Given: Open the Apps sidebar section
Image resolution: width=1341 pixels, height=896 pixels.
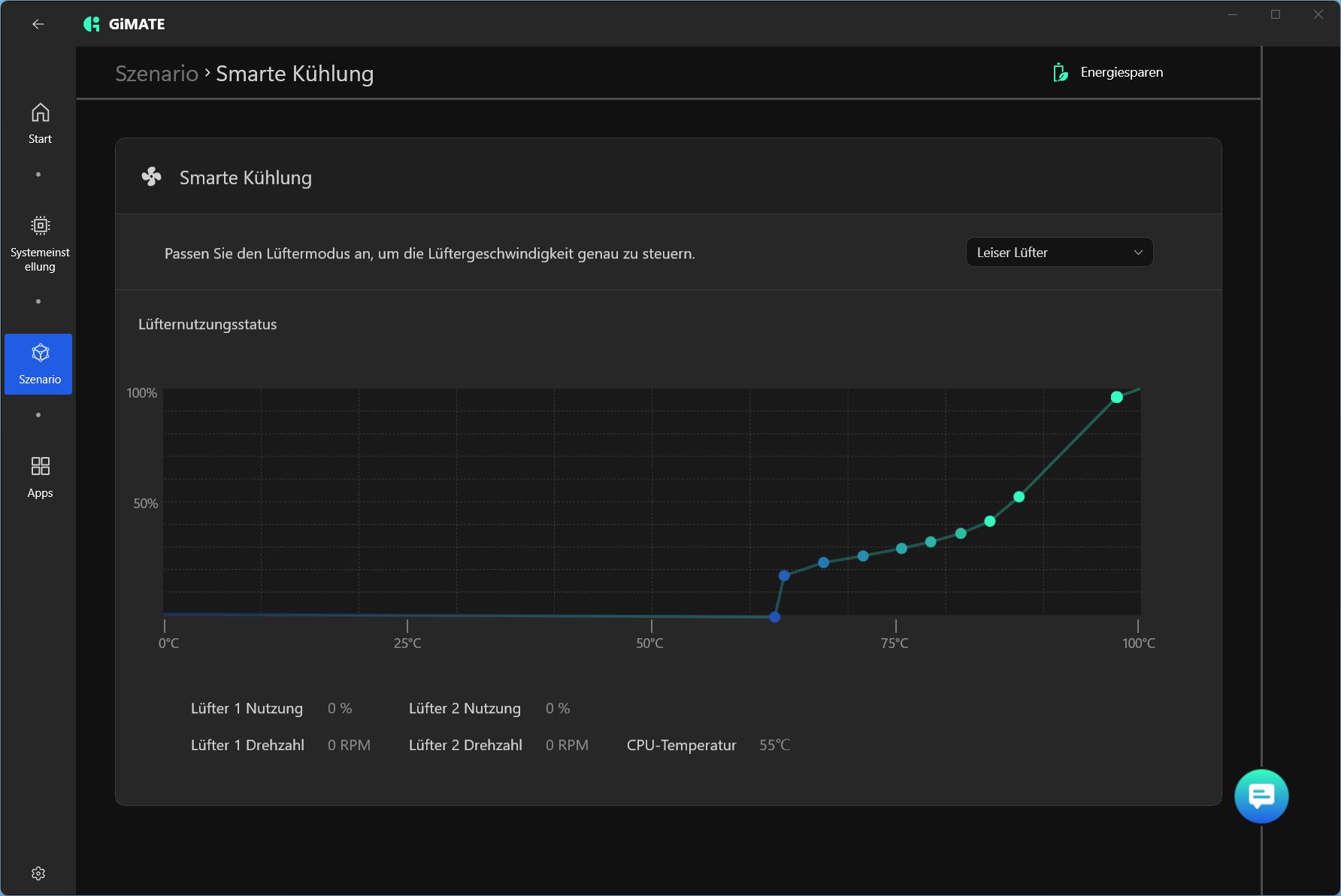Looking at the screenshot, I should (40, 477).
